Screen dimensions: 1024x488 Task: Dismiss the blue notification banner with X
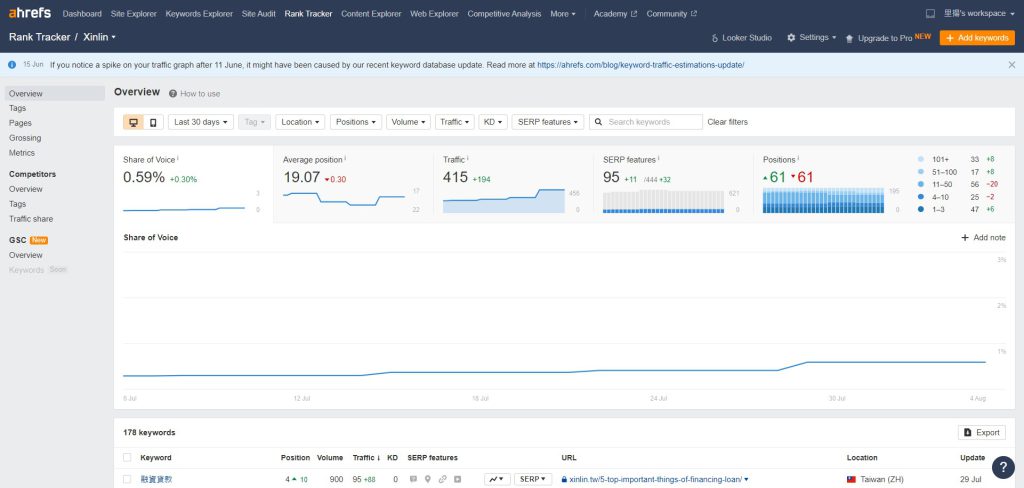pyautogui.click(x=1012, y=65)
